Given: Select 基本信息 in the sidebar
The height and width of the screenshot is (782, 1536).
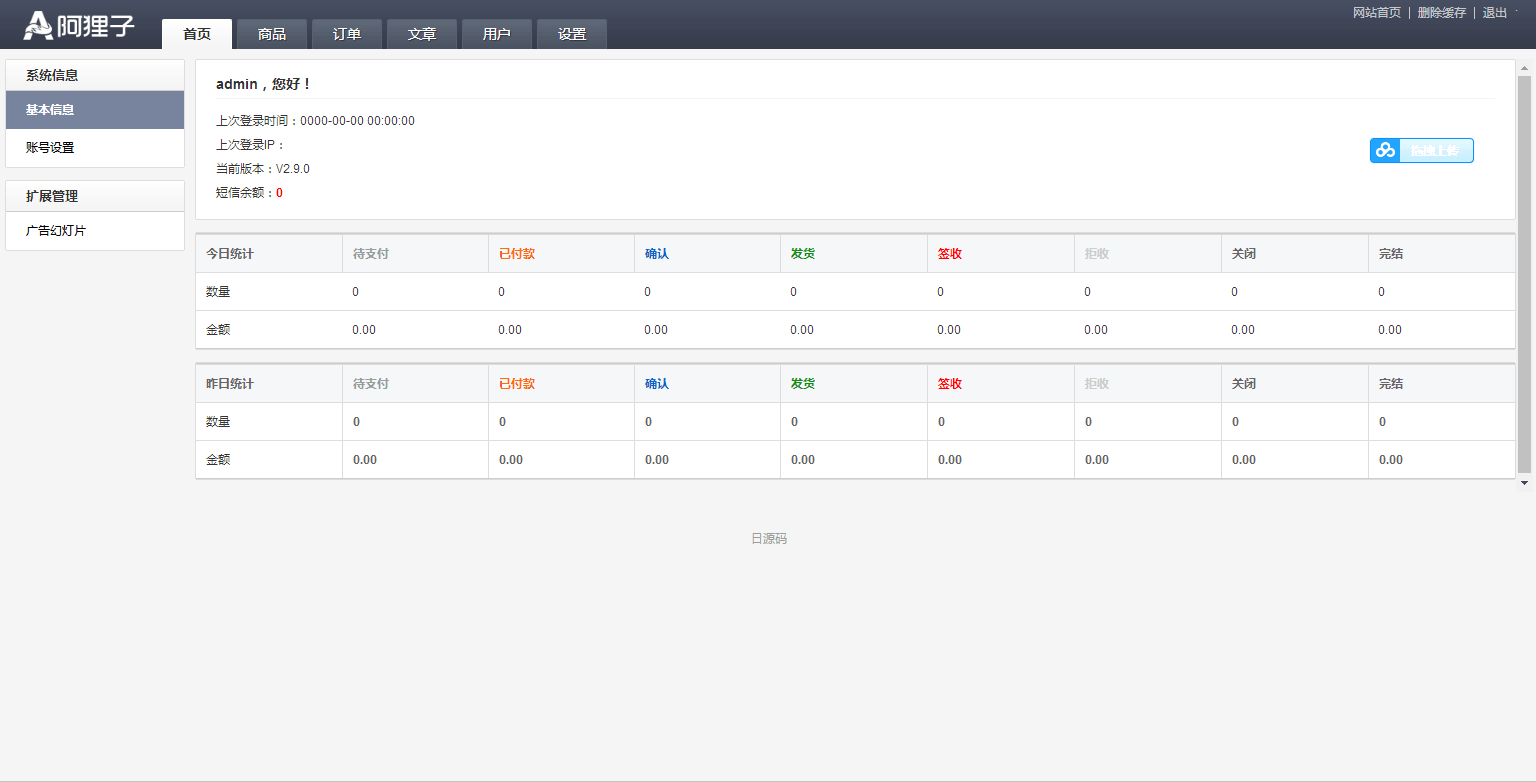Looking at the screenshot, I should [x=50, y=110].
